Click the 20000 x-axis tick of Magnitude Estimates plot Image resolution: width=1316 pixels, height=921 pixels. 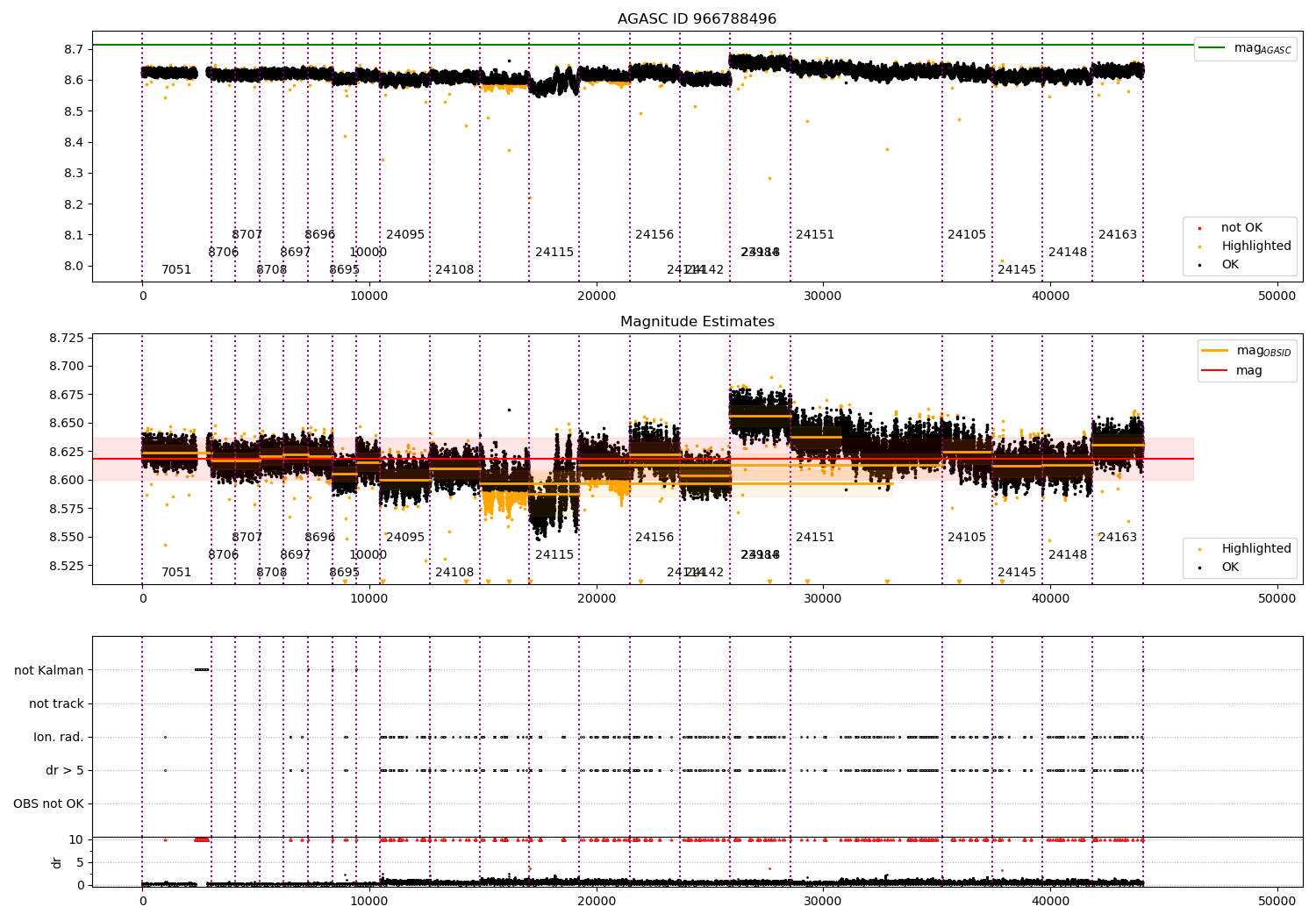click(597, 599)
